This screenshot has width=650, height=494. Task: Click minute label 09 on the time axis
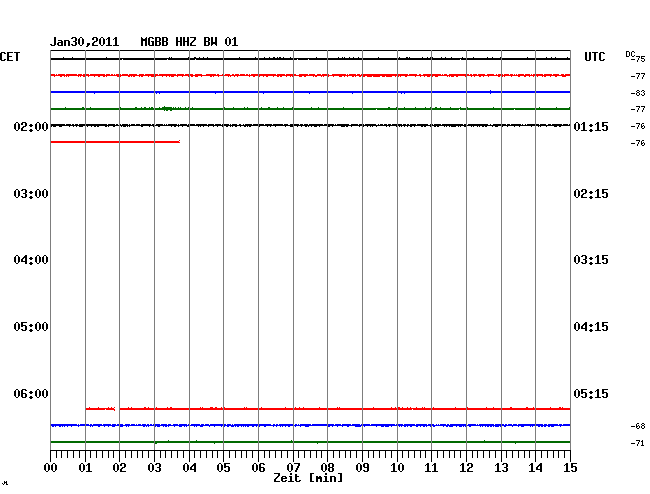coord(362,468)
